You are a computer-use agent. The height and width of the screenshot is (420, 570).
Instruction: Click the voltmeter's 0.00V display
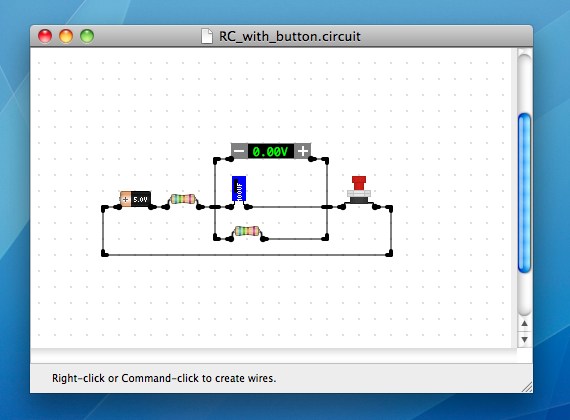pyautogui.click(x=270, y=151)
